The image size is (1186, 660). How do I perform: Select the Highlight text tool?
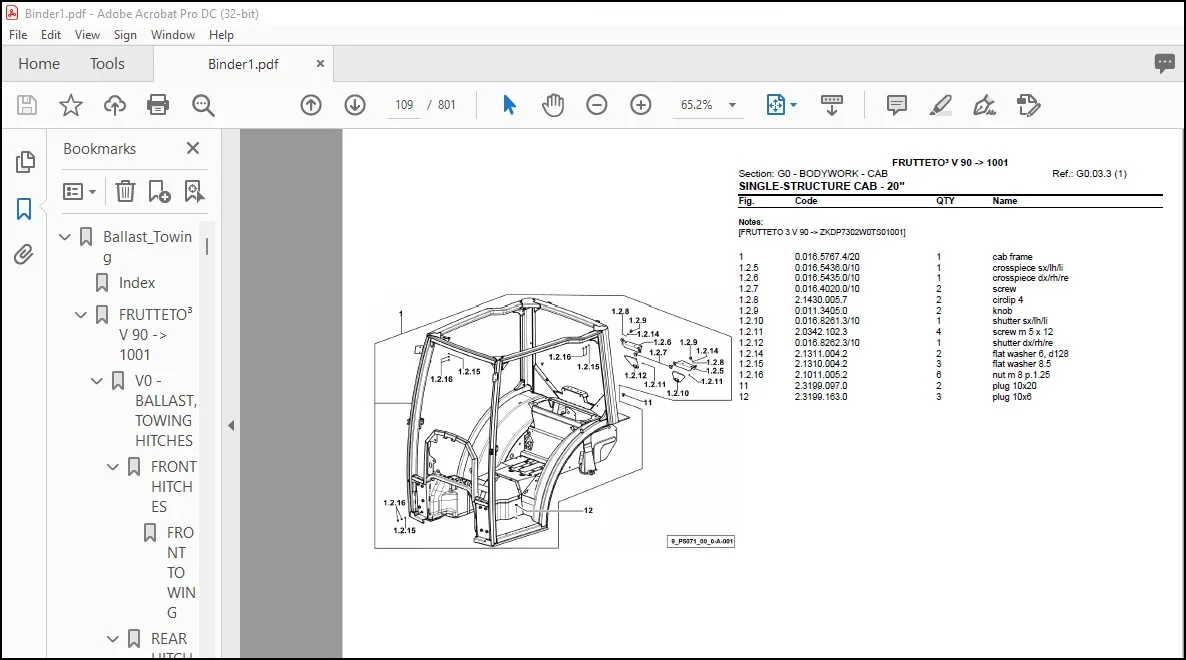tap(940, 105)
